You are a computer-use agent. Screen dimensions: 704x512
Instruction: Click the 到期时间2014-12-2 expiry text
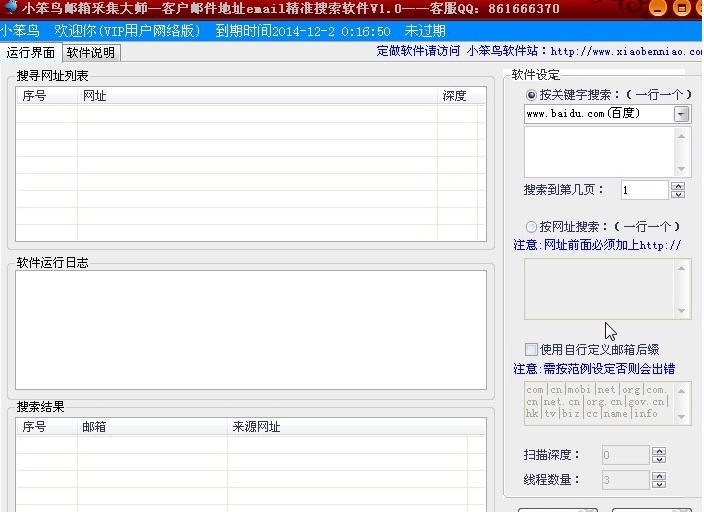(303, 31)
